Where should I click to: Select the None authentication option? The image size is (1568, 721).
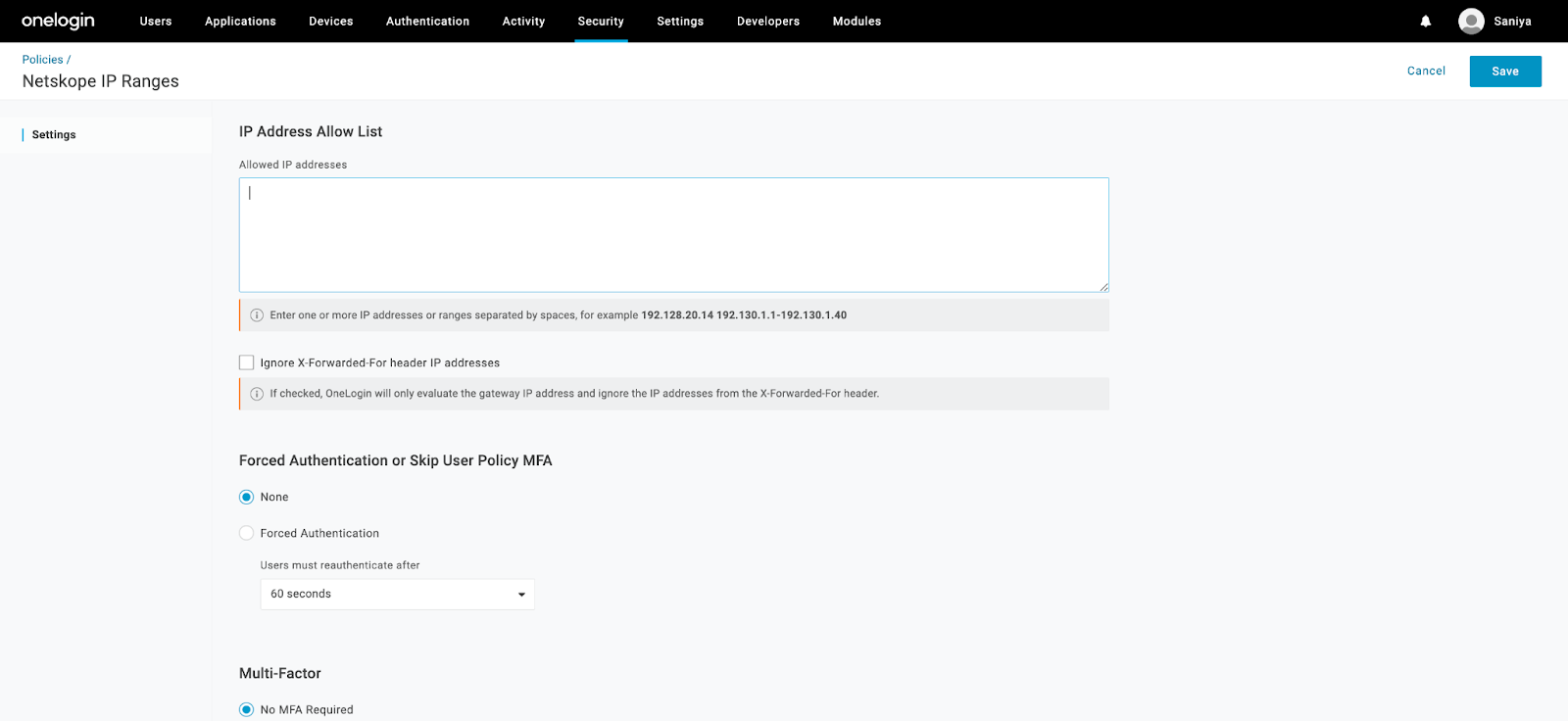point(247,497)
